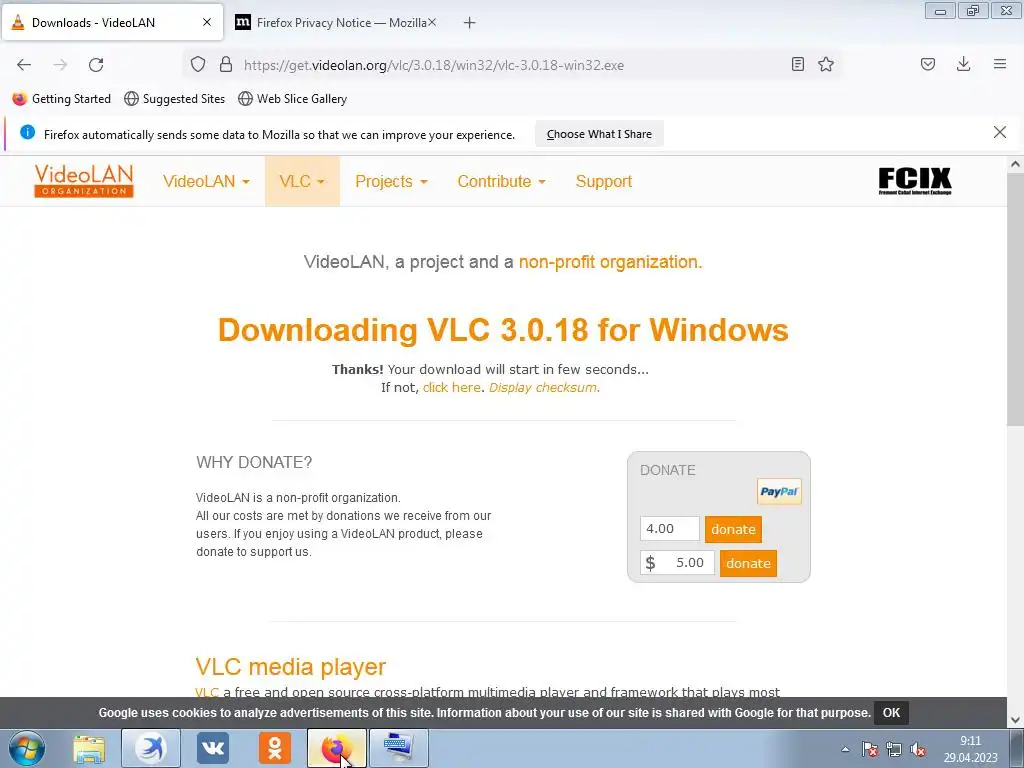
Task: Expand the Contribute dropdown menu
Action: 501,182
